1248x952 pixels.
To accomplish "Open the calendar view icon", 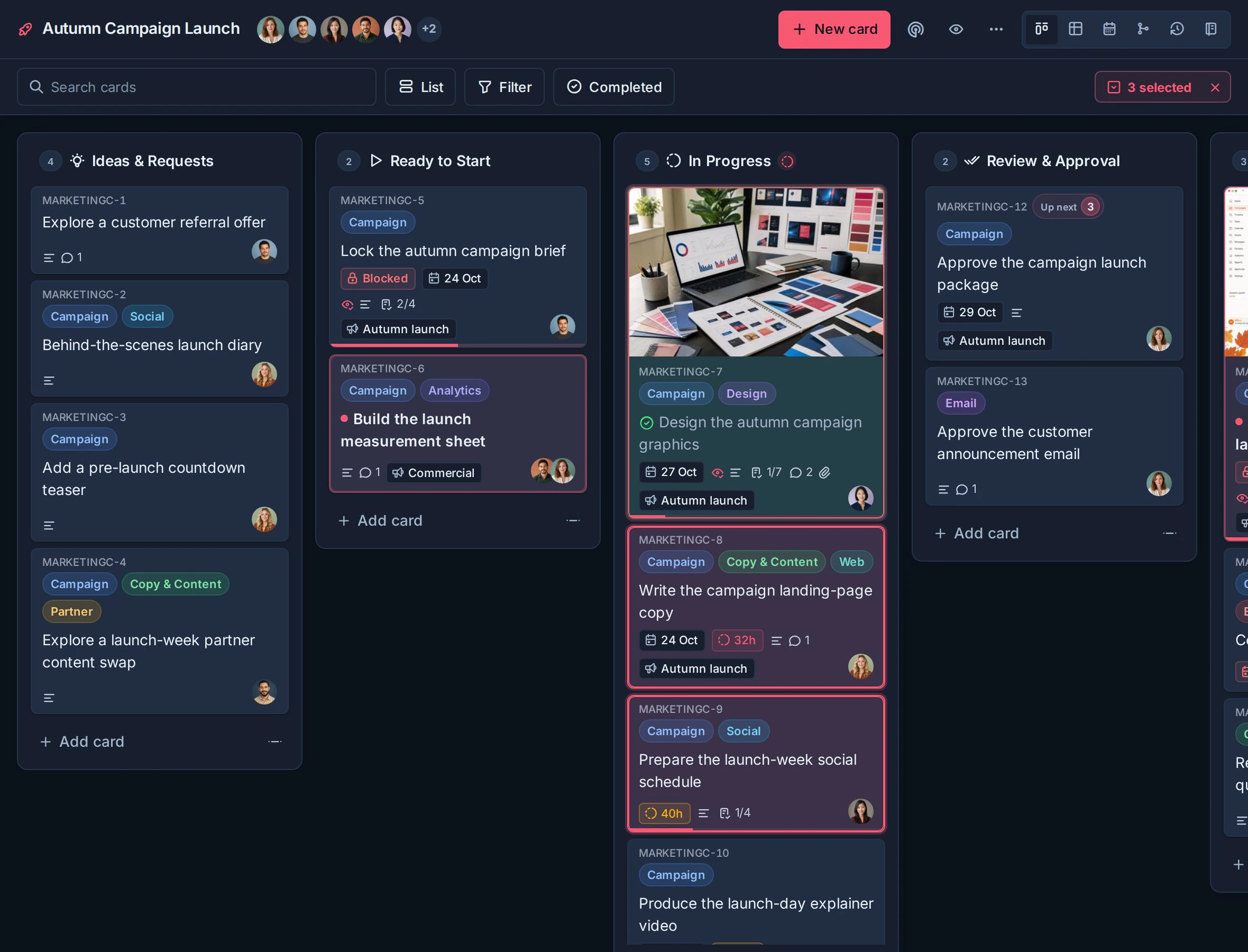I will point(1109,29).
